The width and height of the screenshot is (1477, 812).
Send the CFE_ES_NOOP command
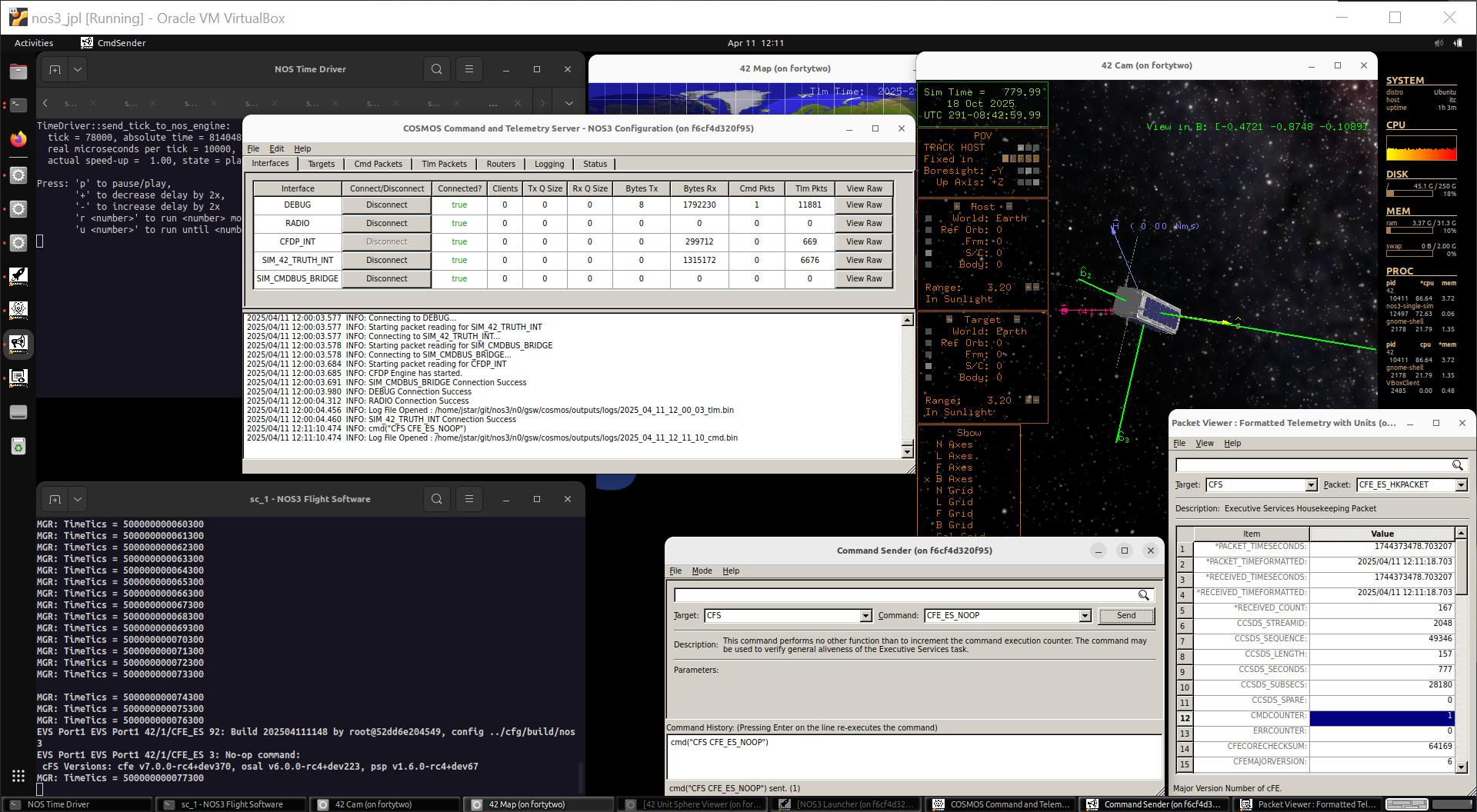pos(1126,615)
